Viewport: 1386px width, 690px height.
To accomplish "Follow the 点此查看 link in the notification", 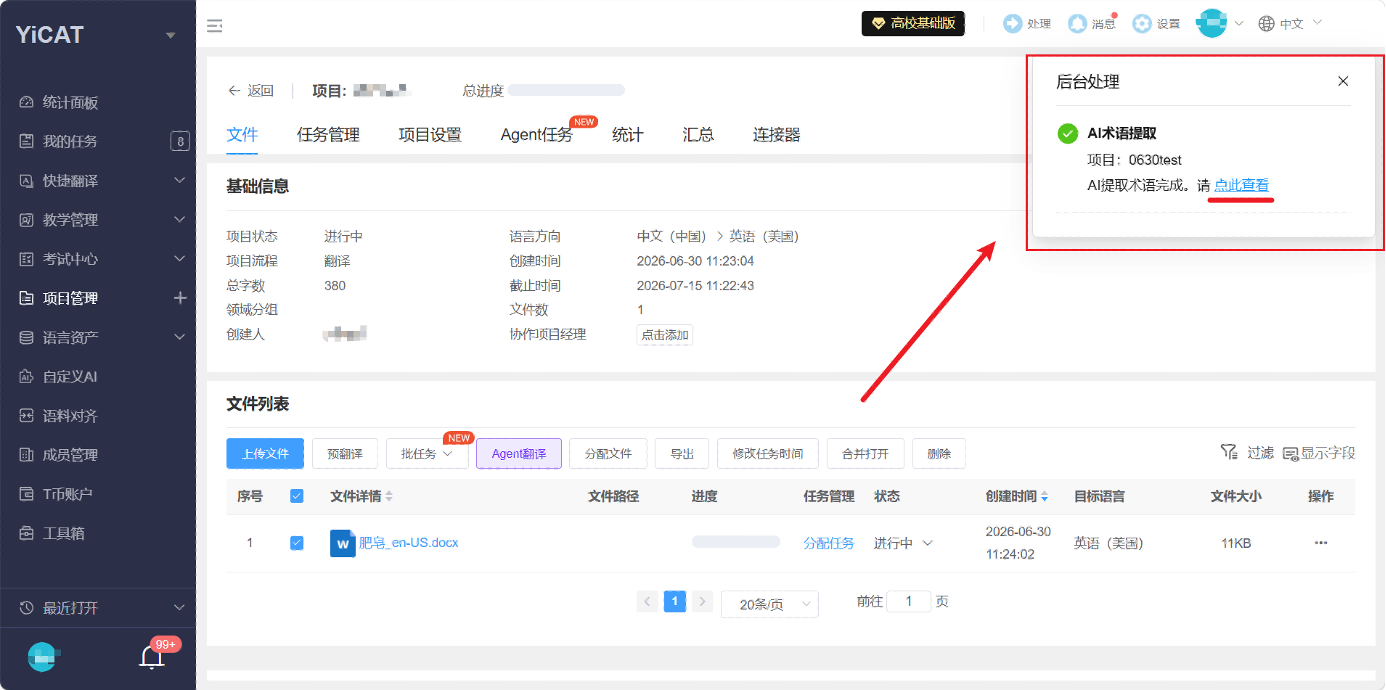I will pos(1241,185).
